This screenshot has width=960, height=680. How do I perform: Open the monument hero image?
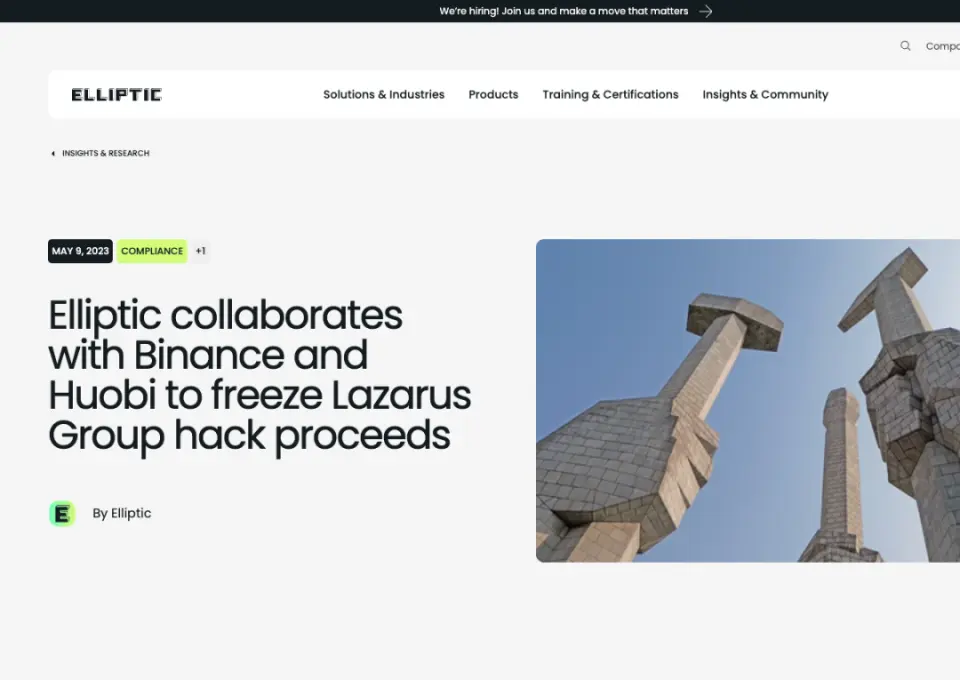click(x=748, y=400)
